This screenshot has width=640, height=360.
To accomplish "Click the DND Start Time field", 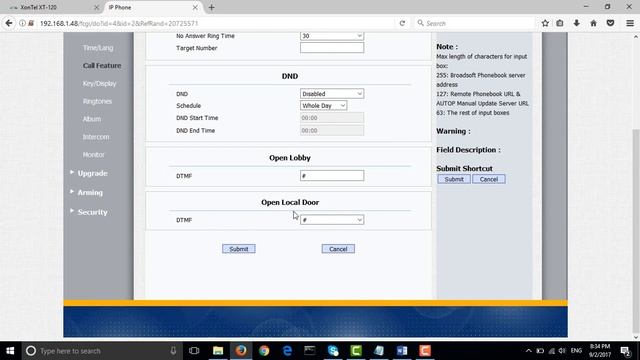I will pos(332,118).
